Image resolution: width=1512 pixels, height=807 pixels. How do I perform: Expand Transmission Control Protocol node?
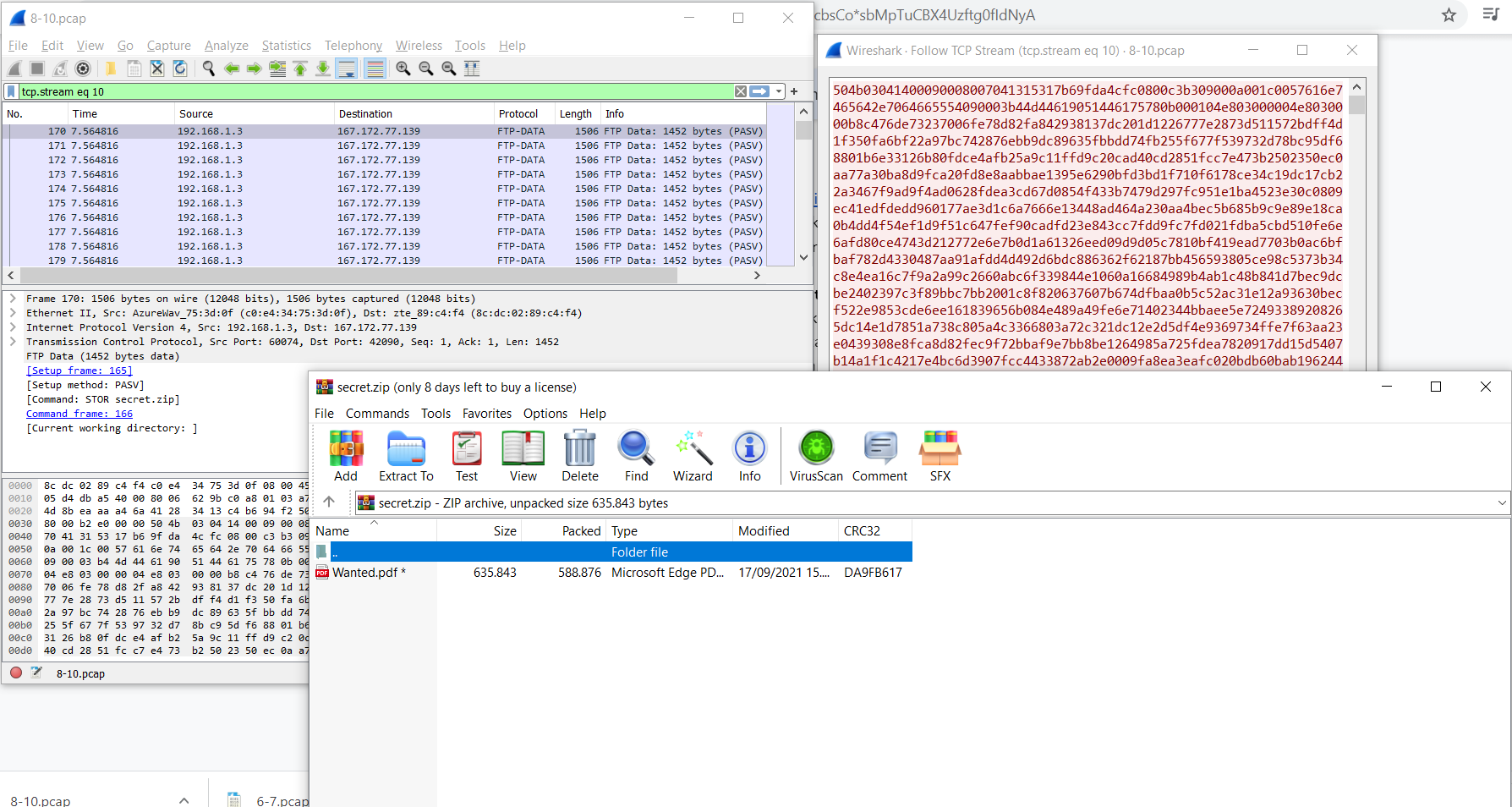(x=13, y=342)
